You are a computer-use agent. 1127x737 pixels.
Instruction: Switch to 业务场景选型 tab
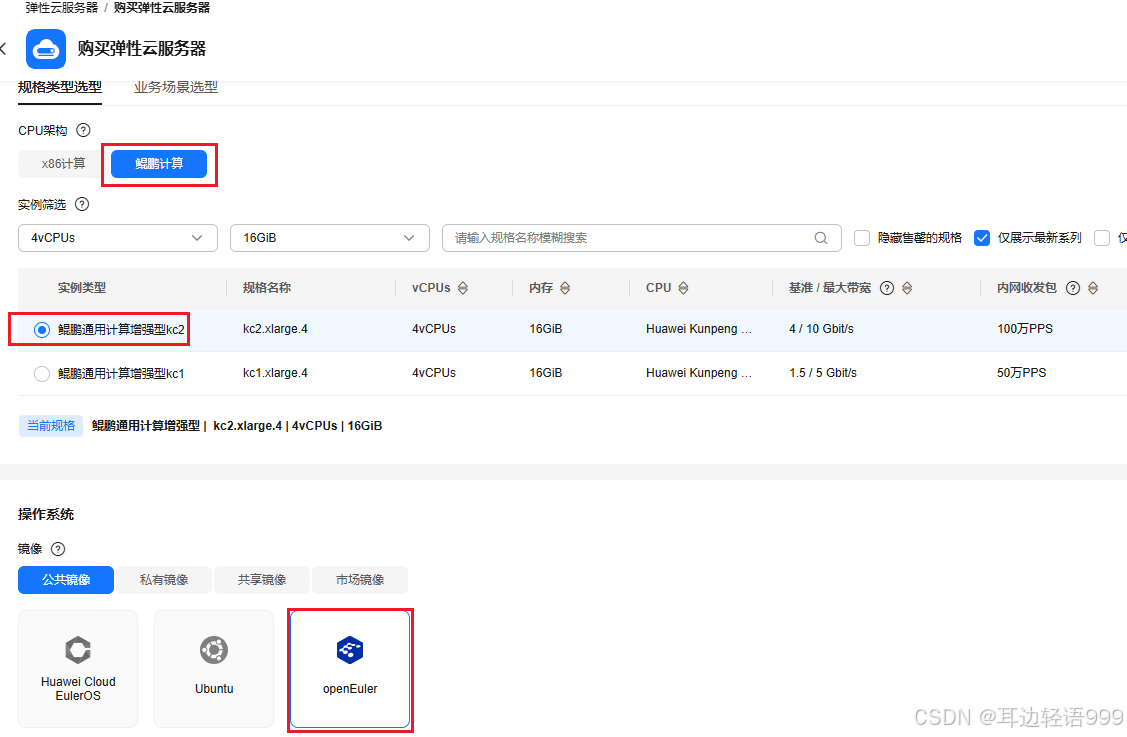175,87
